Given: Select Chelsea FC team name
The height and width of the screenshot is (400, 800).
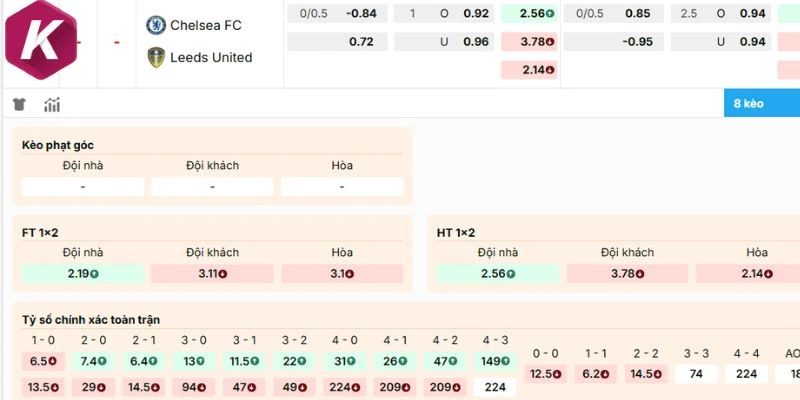Looking at the screenshot, I should click(206, 25).
